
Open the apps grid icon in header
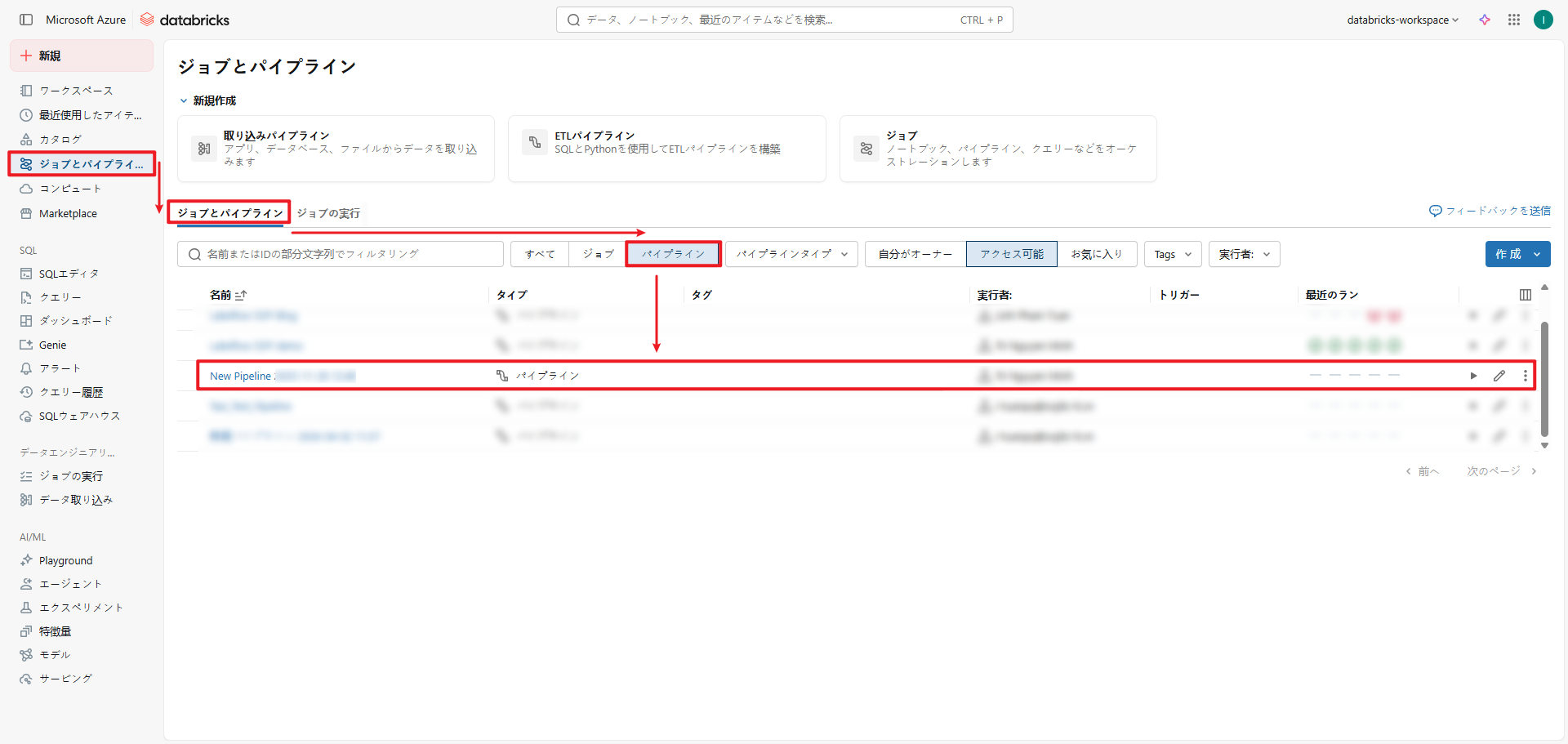(1514, 20)
